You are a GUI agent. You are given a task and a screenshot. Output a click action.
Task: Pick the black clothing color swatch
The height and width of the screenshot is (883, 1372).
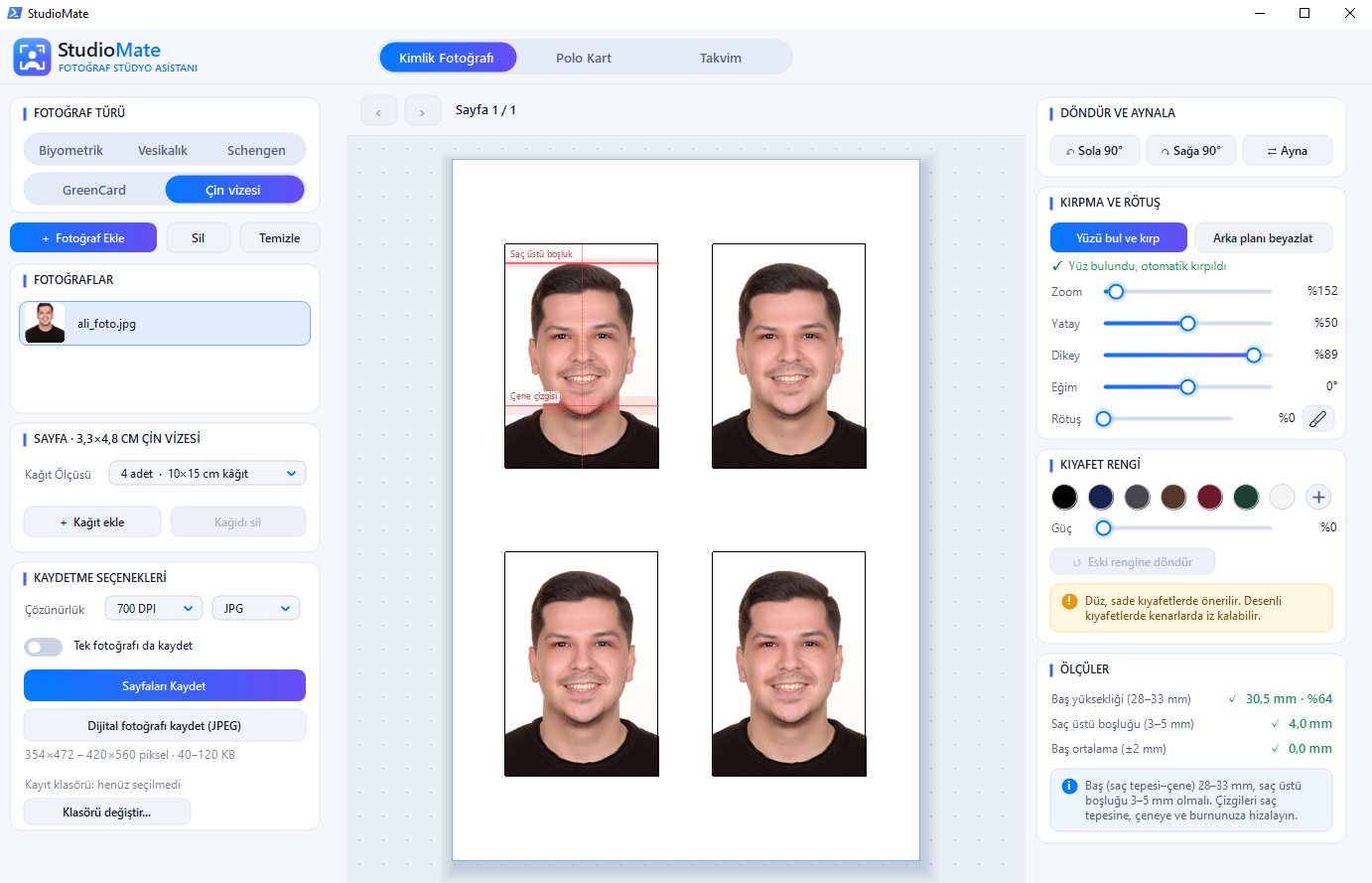pyautogui.click(x=1064, y=497)
